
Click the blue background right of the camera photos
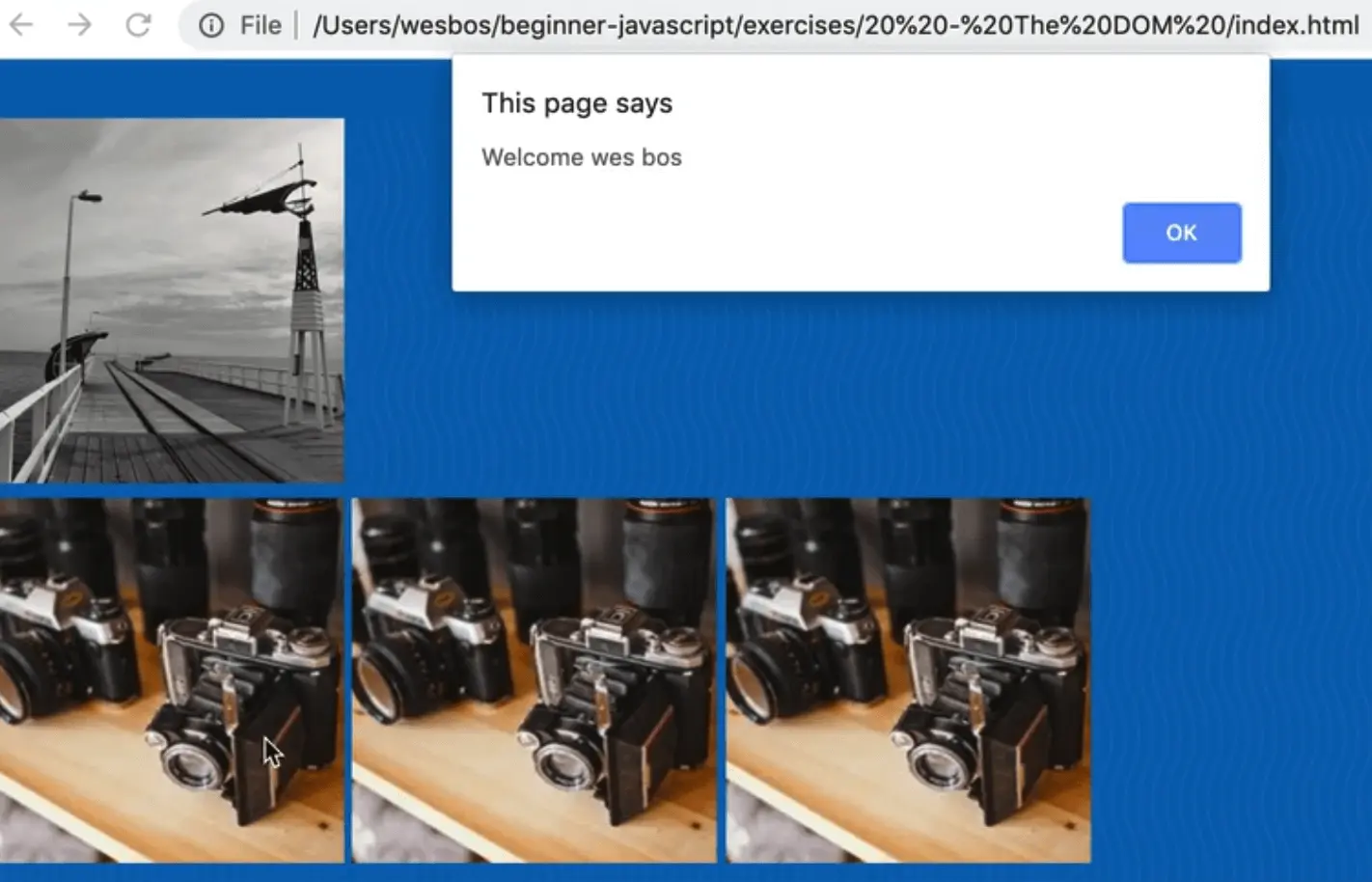tap(1225, 675)
